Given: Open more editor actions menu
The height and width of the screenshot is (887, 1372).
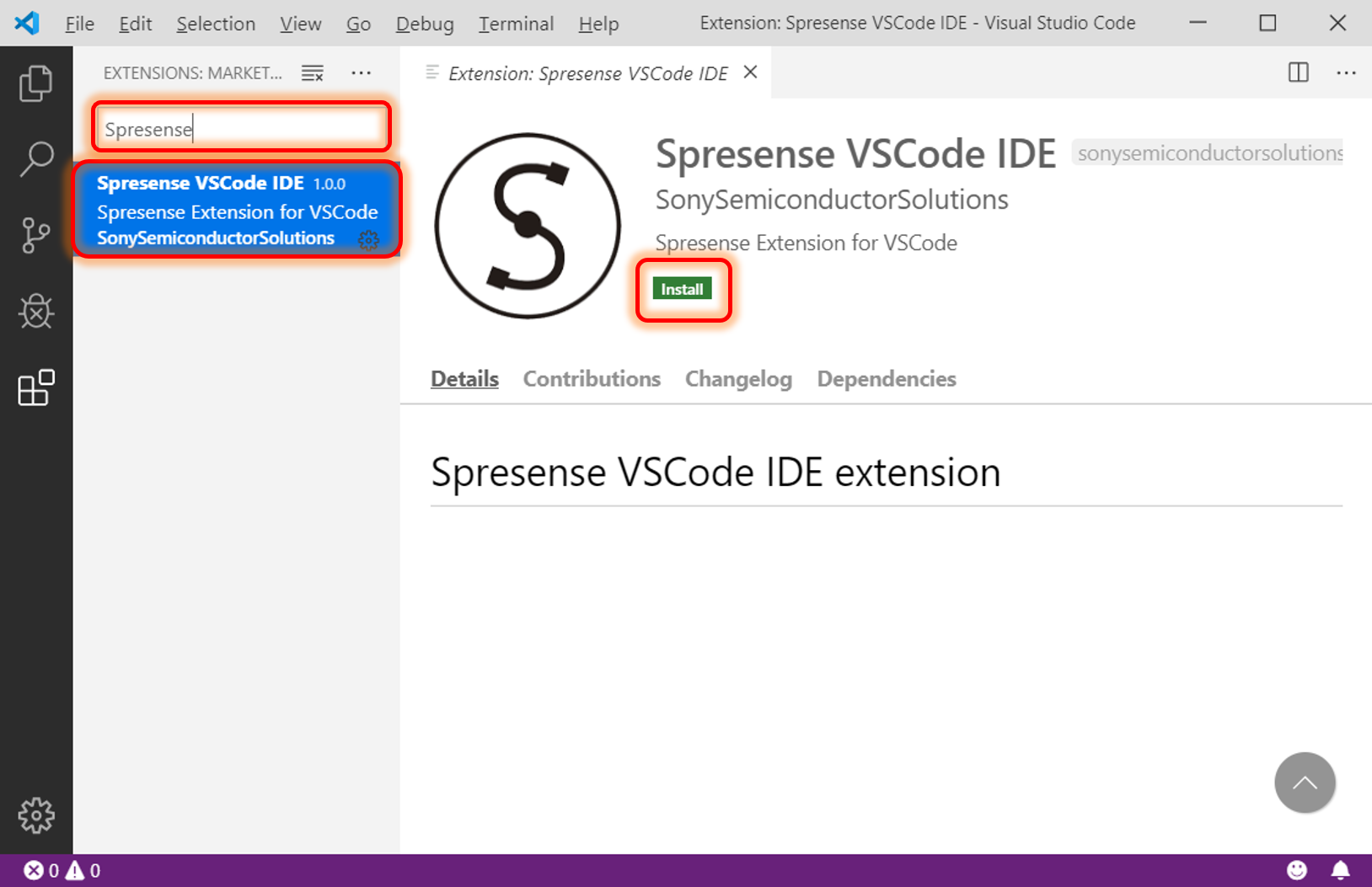Looking at the screenshot, I should coord(1346,73).
